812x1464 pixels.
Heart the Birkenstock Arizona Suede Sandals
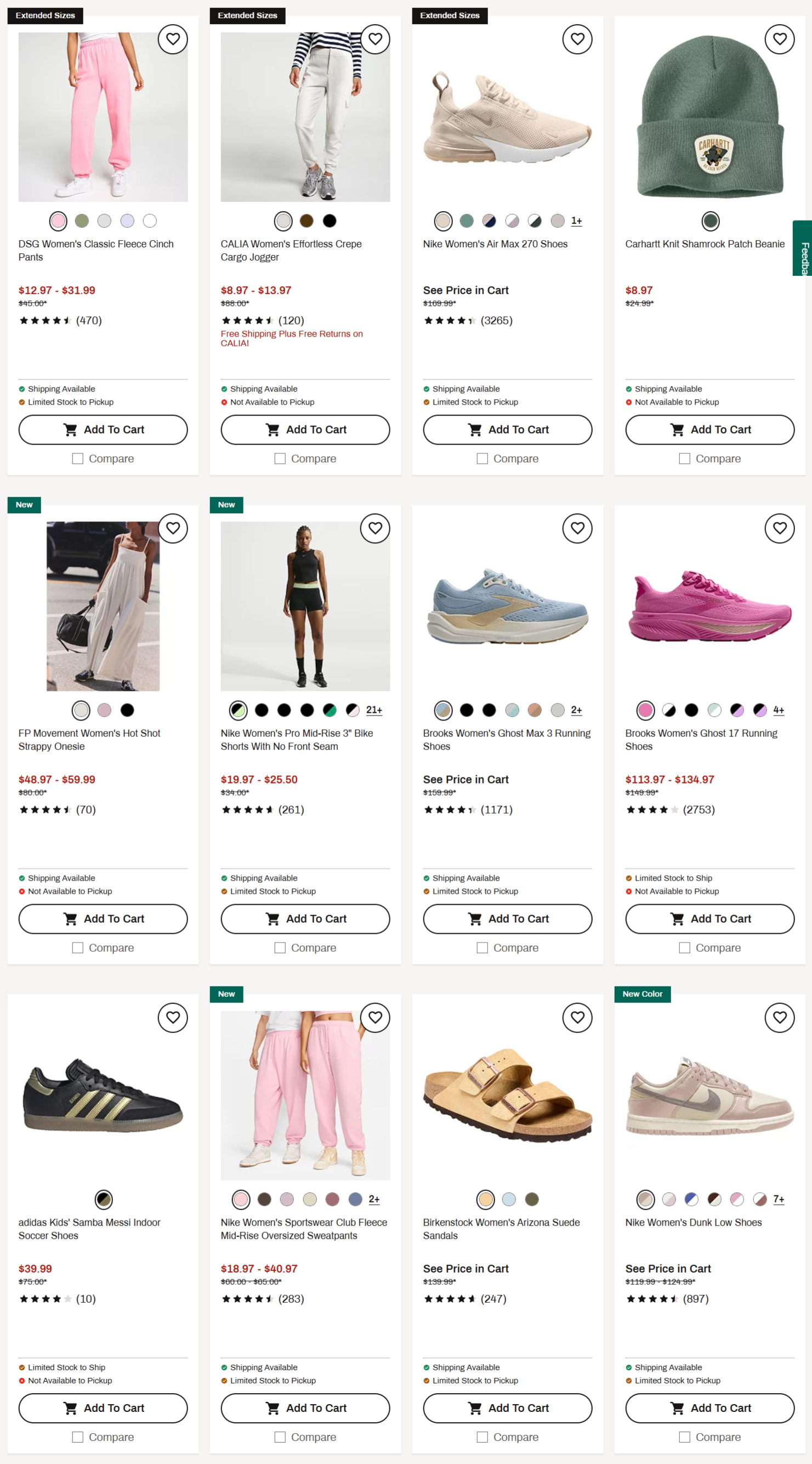coord(577,1018)
